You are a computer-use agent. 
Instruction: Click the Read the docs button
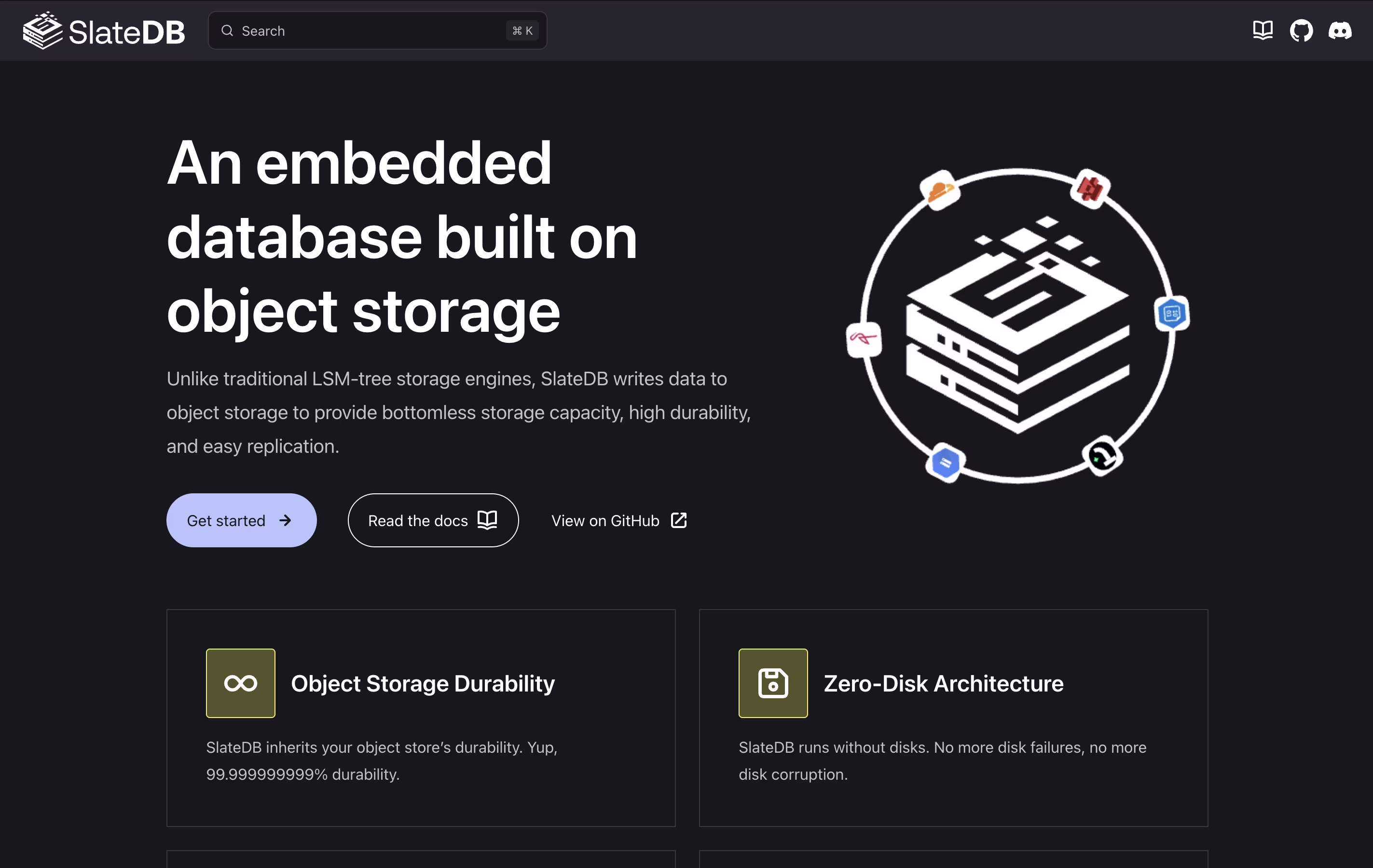(x=433, y=520)
